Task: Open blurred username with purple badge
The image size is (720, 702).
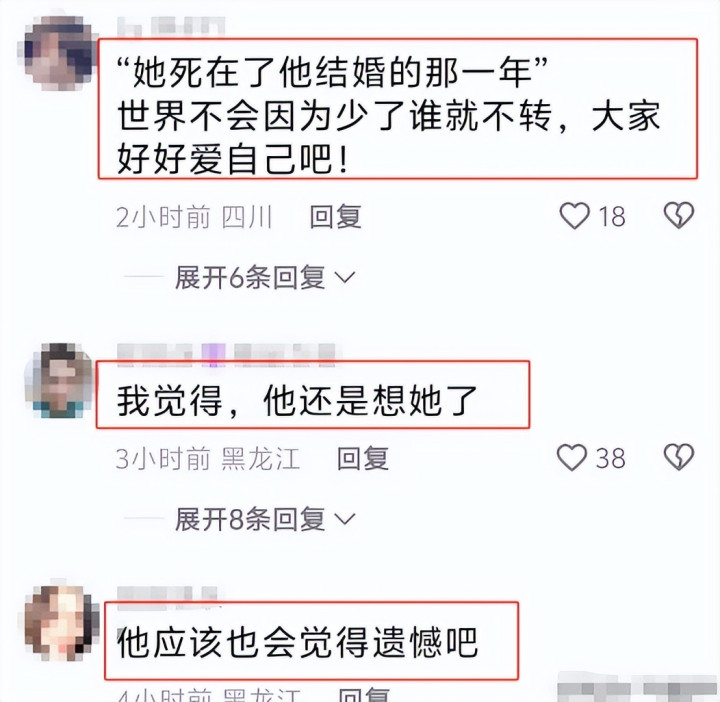Action: point(226,355)
